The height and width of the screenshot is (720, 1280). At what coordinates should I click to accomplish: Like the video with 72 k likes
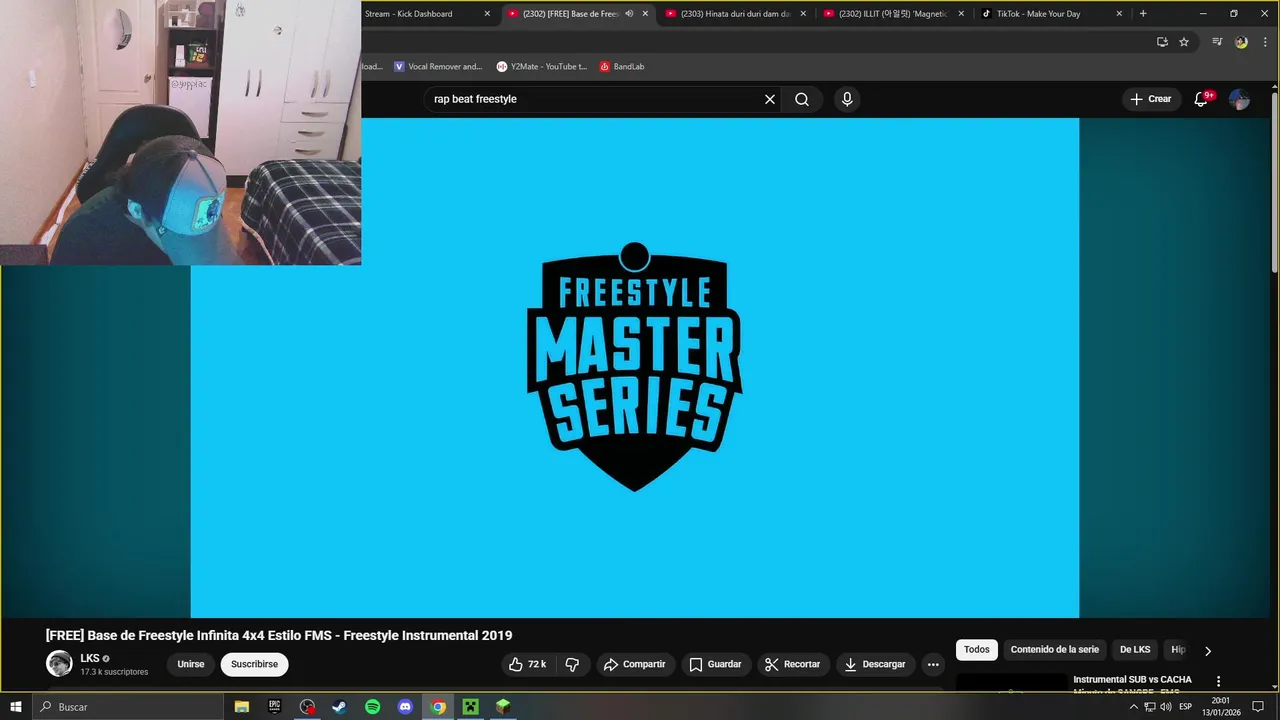click(x=528, y=664)
